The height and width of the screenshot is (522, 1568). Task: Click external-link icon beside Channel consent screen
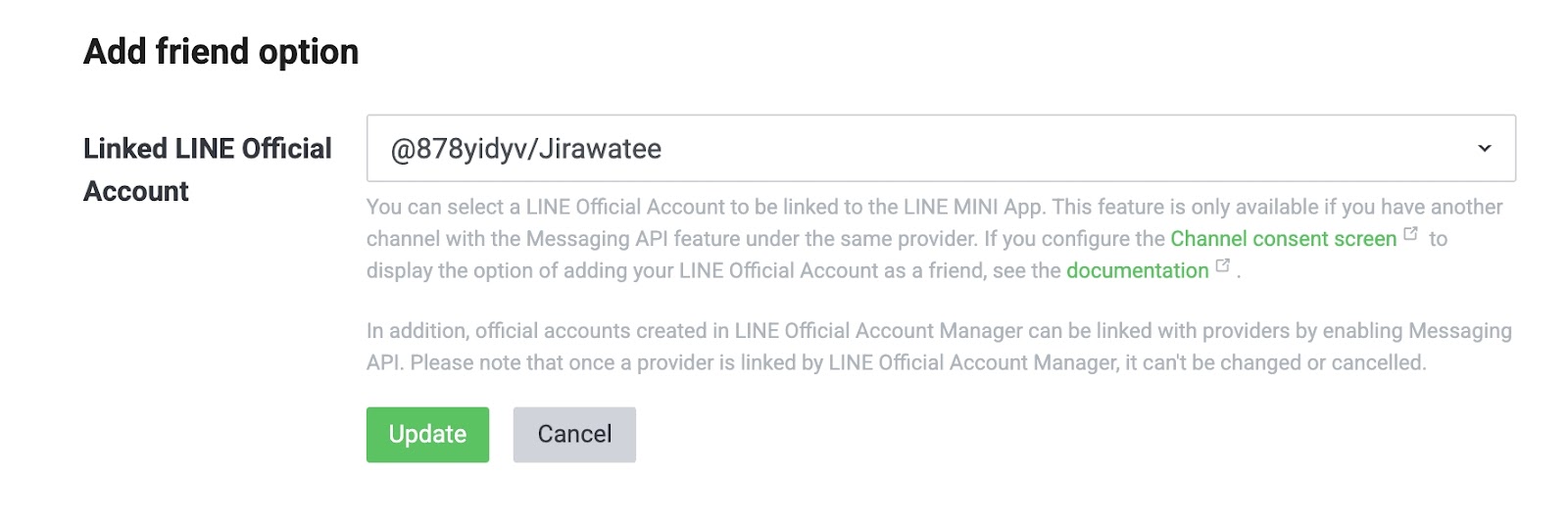click(1411, 234)
